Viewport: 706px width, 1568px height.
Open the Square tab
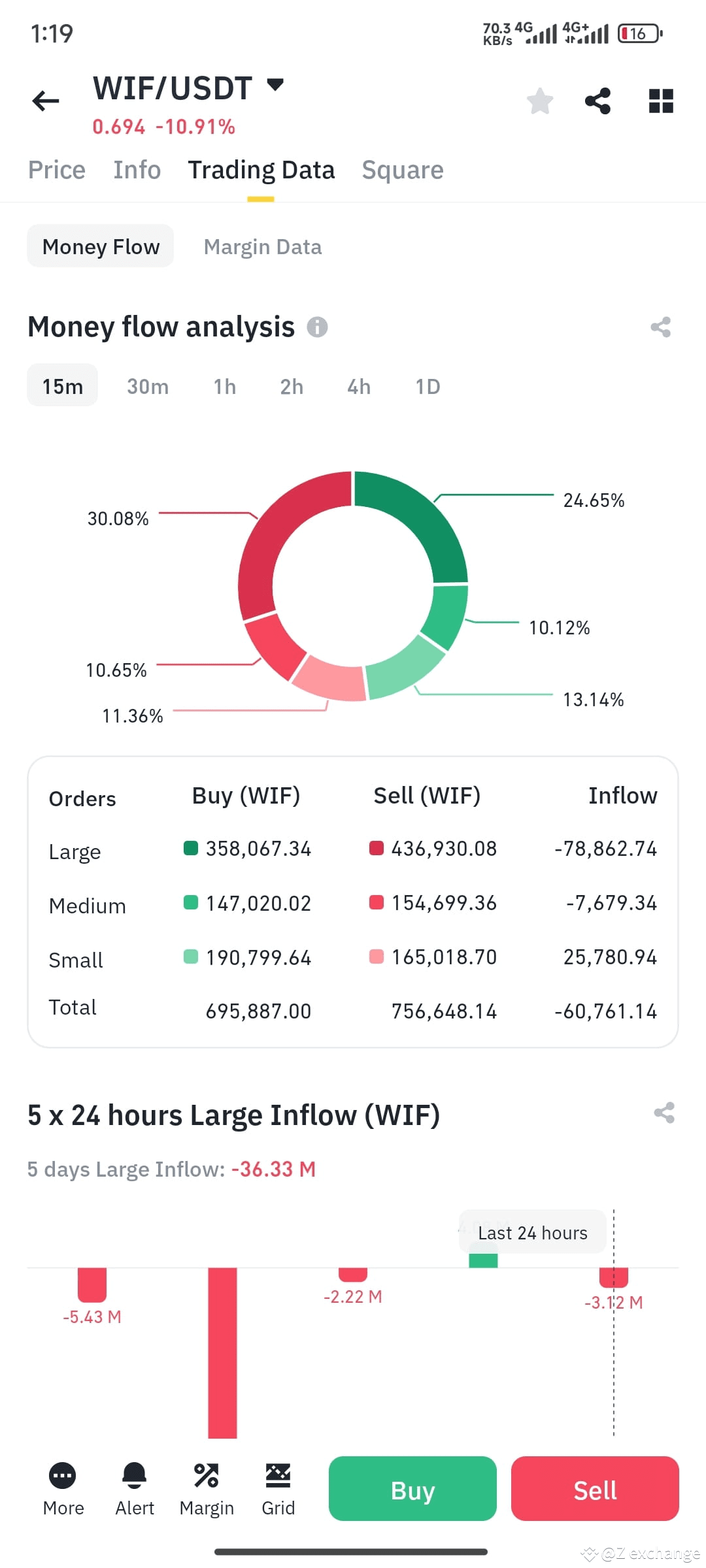402,169
